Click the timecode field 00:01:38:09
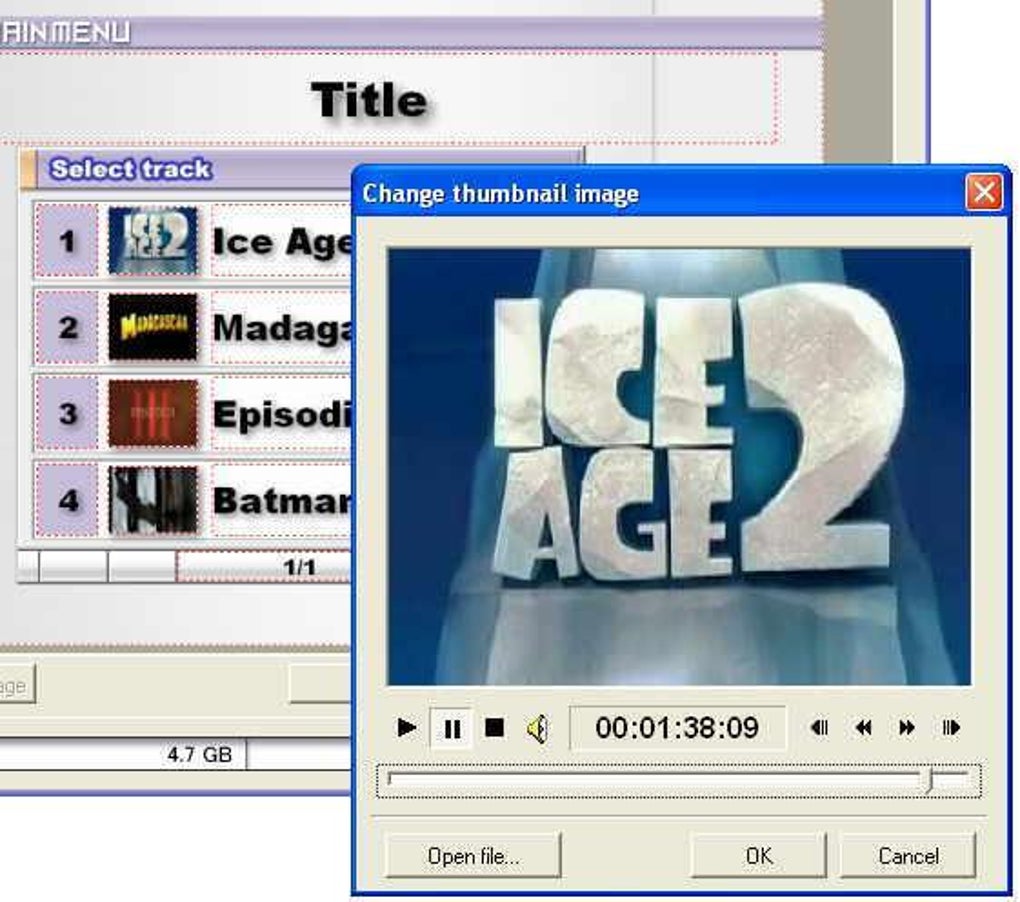Viewport: 1020px width, 902px height. click(677, 728)
